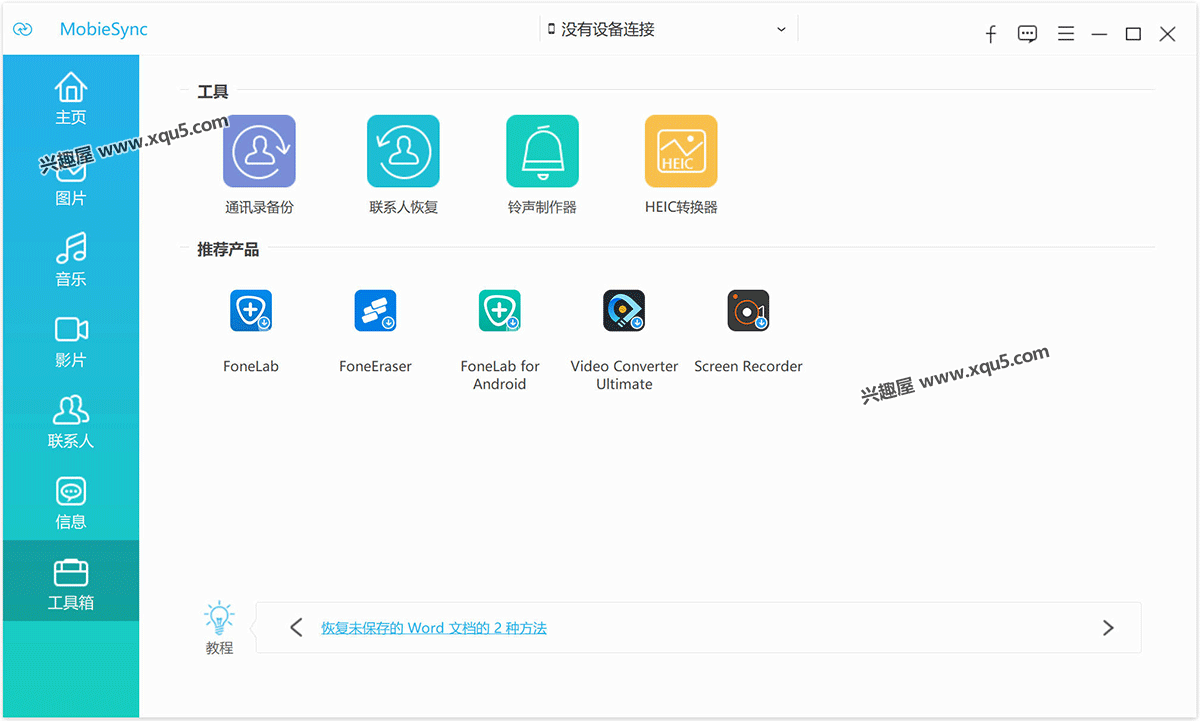Screen dimensions: 1200x721
Task: Open the 图片 photos sidebar tab
Action: click(71, 179)
